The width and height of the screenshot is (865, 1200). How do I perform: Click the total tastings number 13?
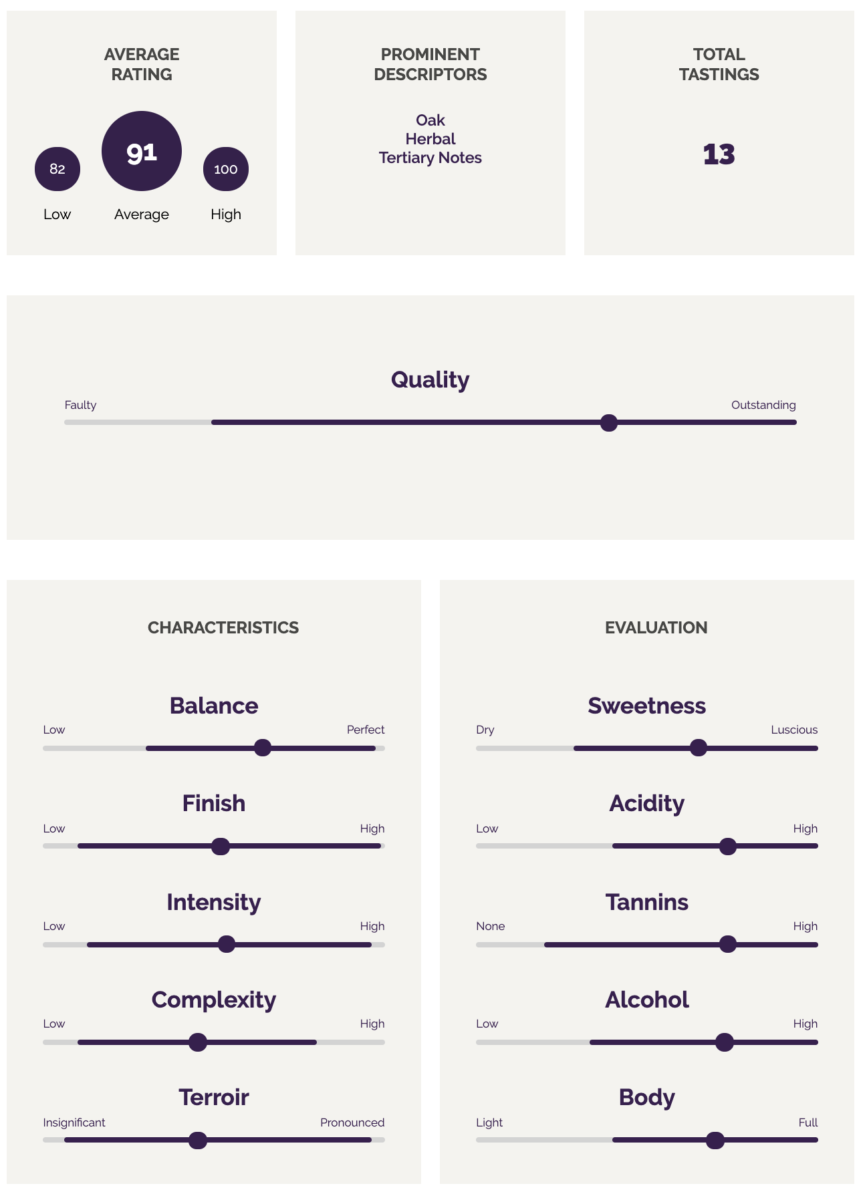[x=719, y=154]
